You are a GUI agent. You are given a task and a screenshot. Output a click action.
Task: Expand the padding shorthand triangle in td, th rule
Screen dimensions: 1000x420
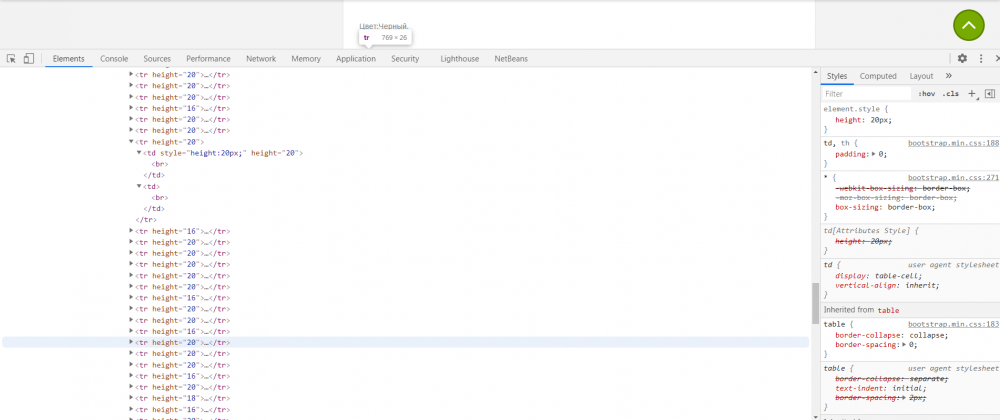pos(874,154)
